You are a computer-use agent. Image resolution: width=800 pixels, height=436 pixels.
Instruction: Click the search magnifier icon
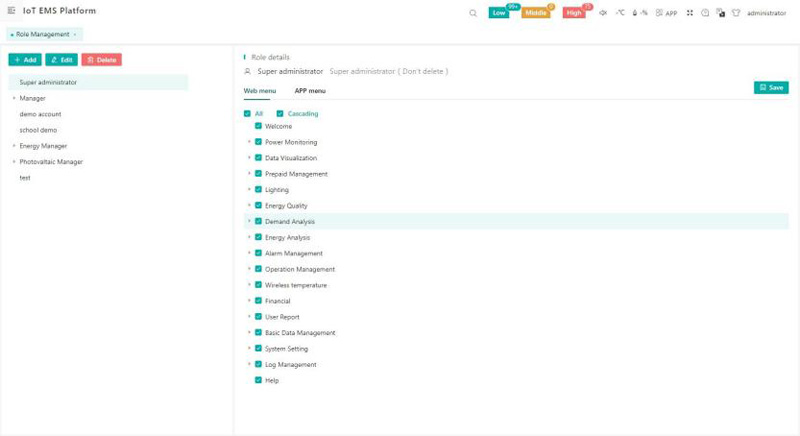coord(473,13)
